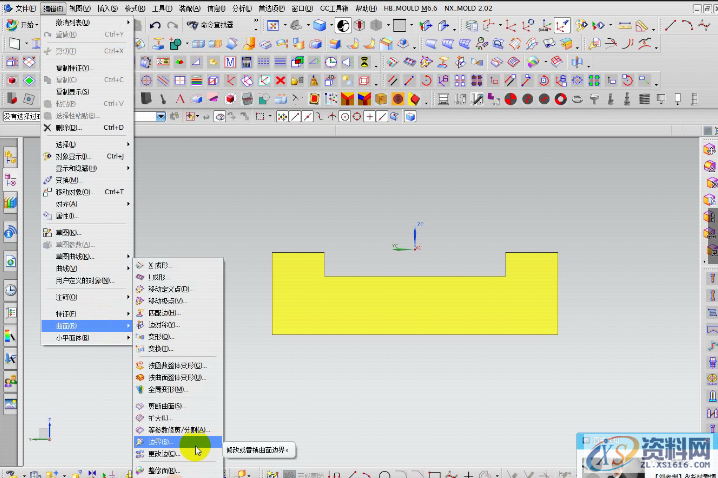Expand the selection filter combo box
718x478 pixels.
pos(162,117)
